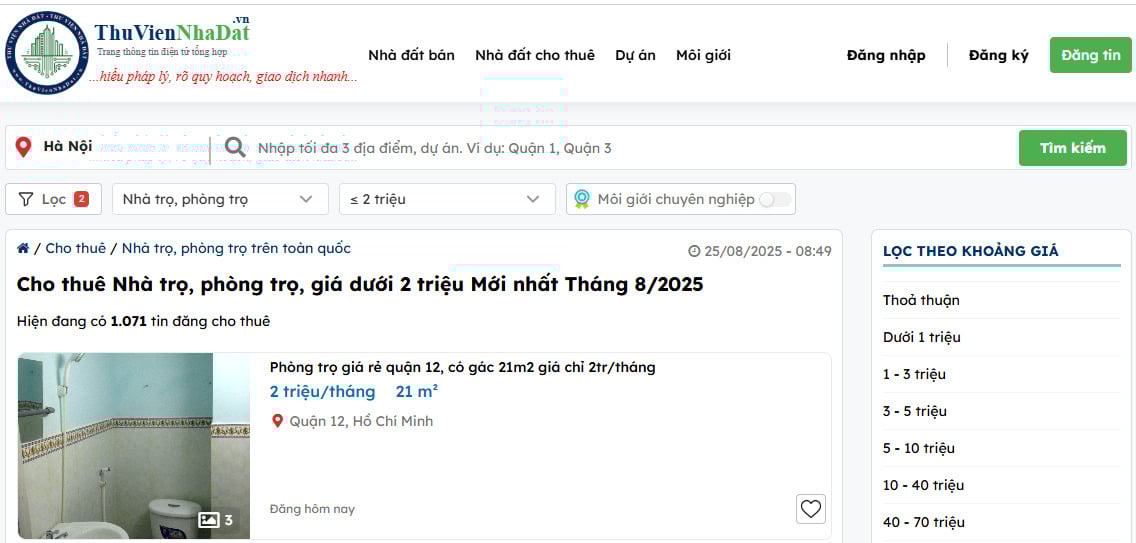Click the funnel filter icon
The image size is (1136, 543).
pyautogui.click(x=25, y=199)
